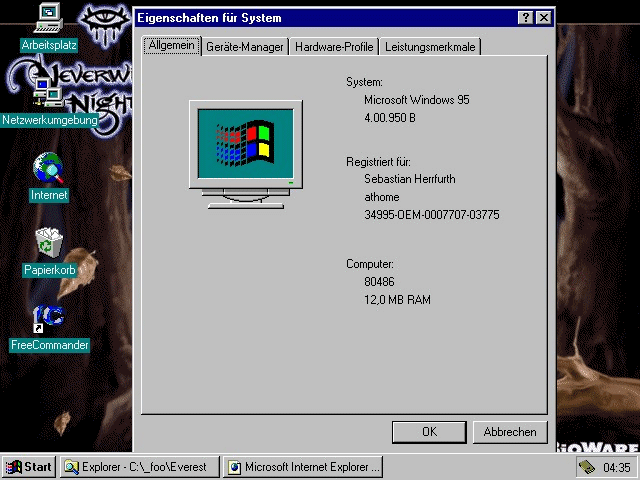Open the Hardware-Profile tab
The height and width of the screenshot is (480, 640).
334,47
